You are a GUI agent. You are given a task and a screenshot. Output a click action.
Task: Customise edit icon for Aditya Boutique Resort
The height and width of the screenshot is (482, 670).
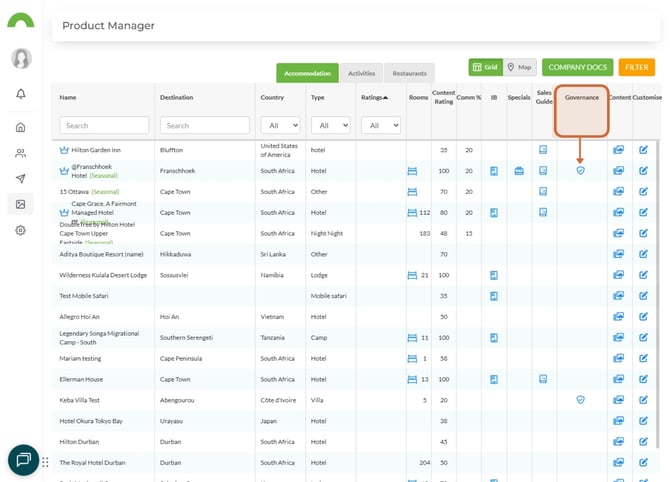pyautogui.click(x=643, y=254)
